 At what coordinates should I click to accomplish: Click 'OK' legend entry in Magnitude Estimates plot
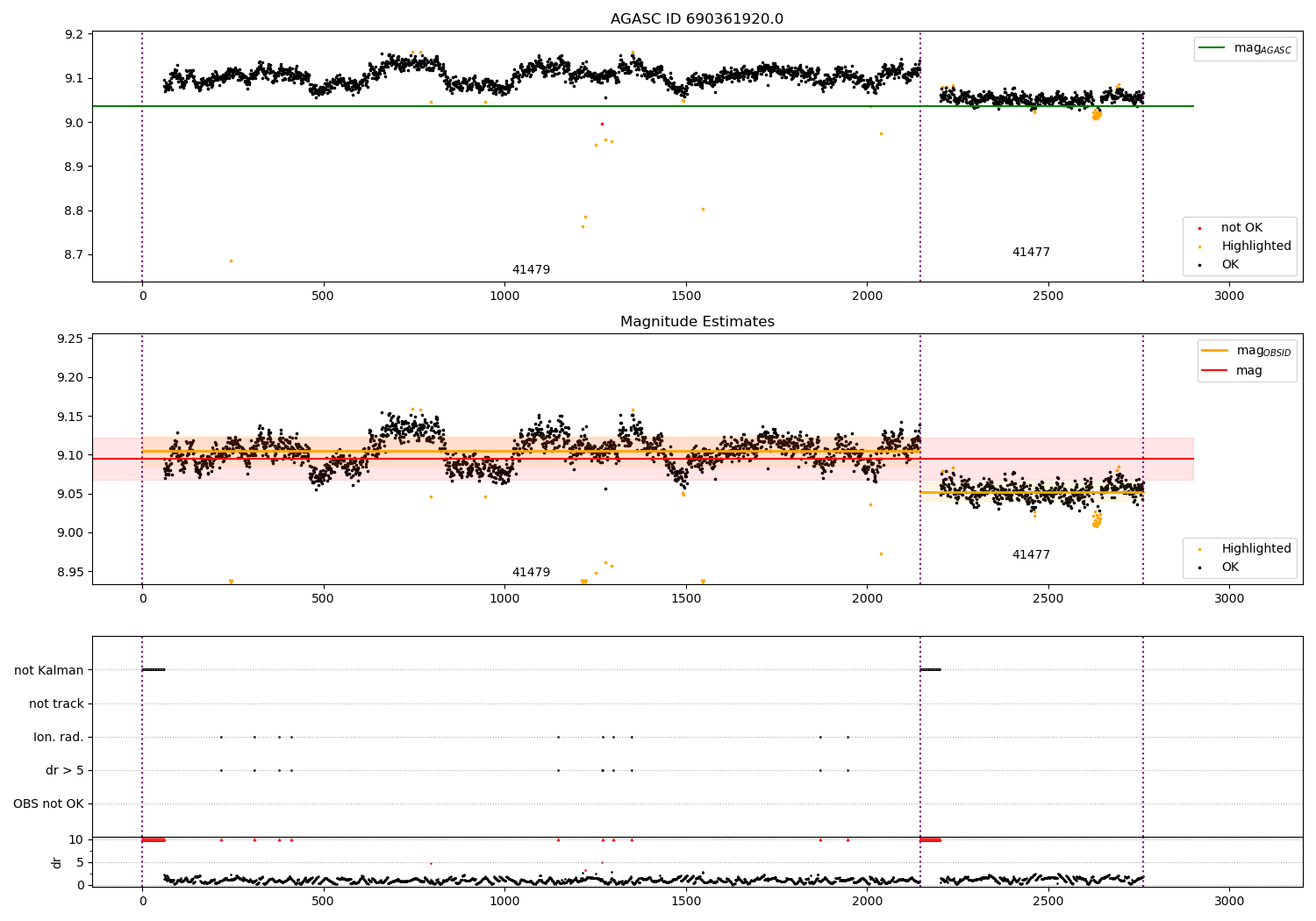(x=1230, y=568)
